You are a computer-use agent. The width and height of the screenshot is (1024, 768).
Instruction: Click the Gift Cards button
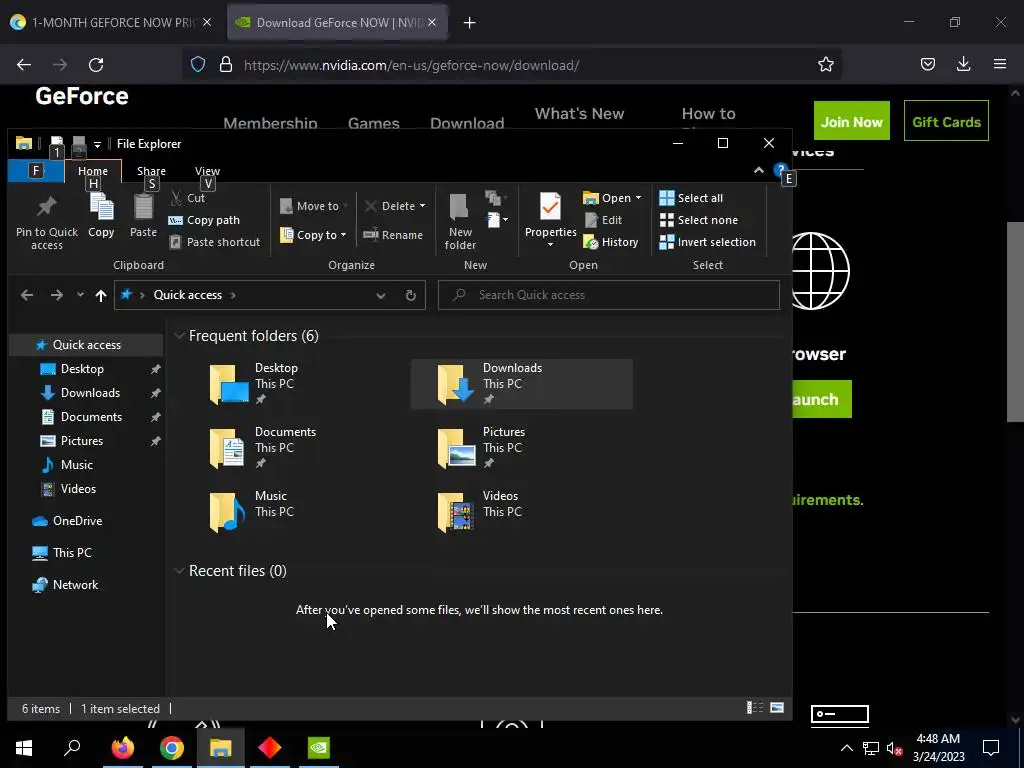pos(946,121)
